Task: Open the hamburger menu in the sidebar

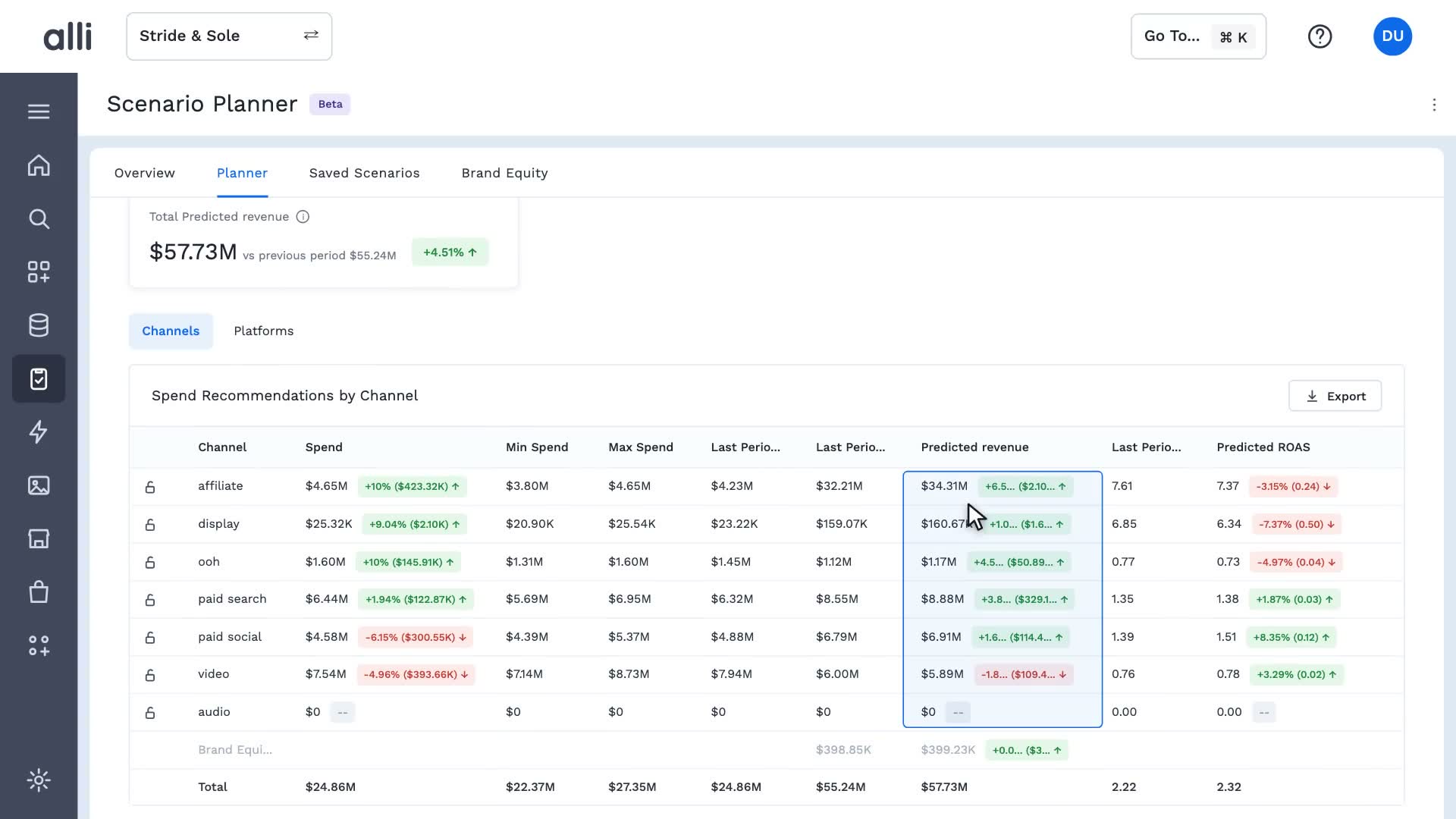Action: point(39,111)
